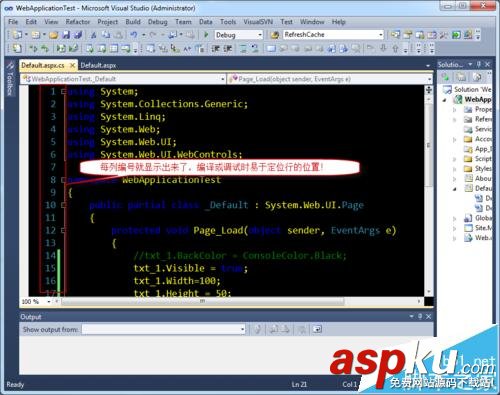Click the Open File folder icon
The width and height of the screenshot is (500, 395).
(x=54, y=35)
